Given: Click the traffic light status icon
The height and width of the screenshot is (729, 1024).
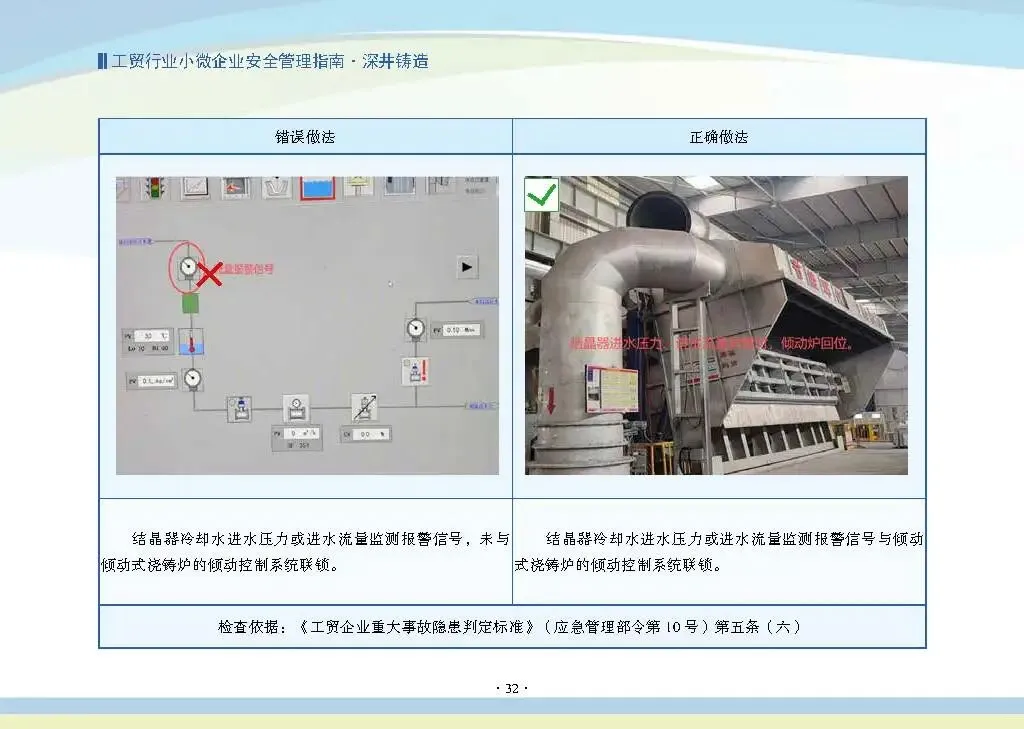Looking at the screenshot, I should [x=155, y=188].
